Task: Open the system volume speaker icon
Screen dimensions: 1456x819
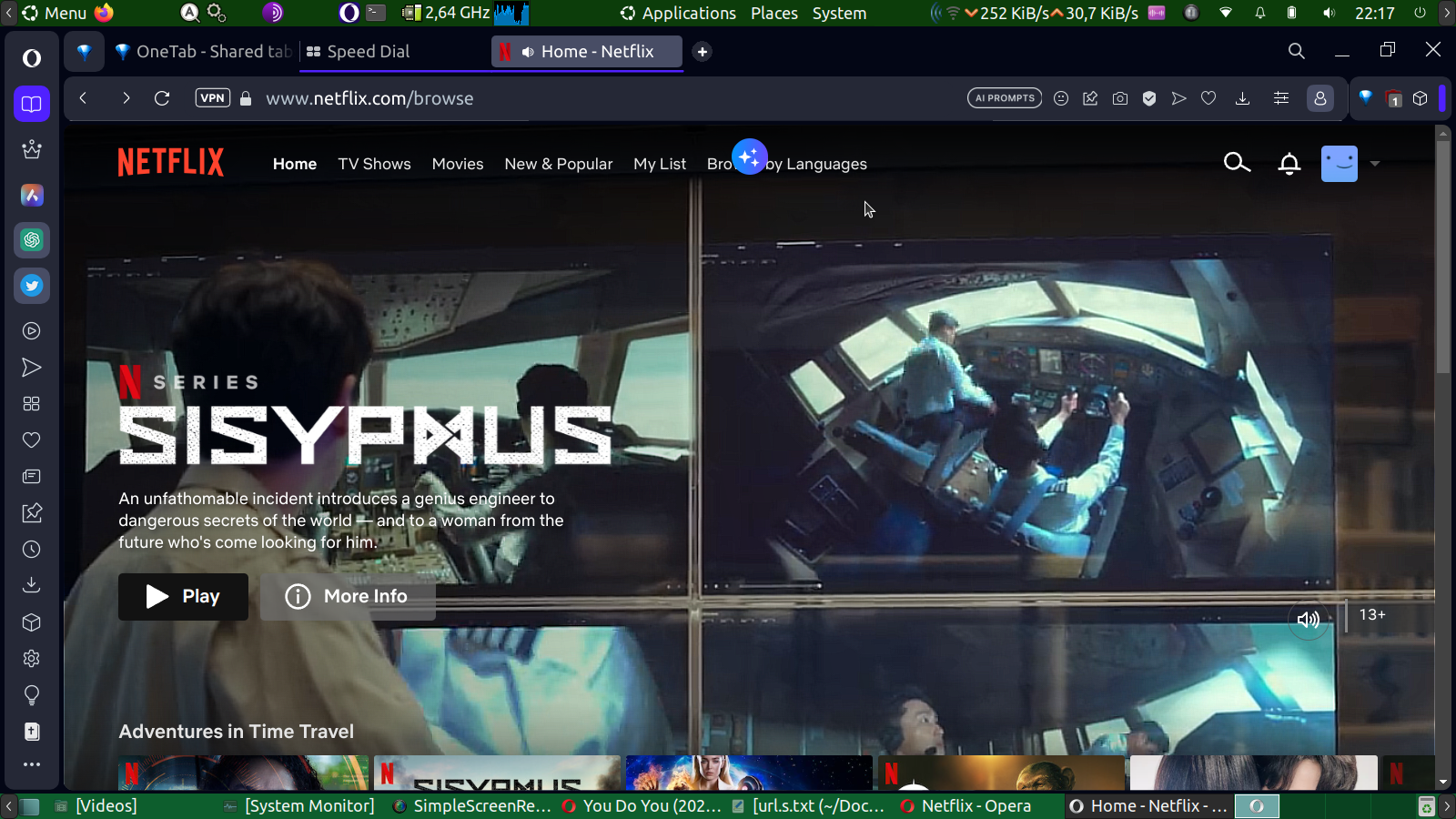Action: 1329,13
